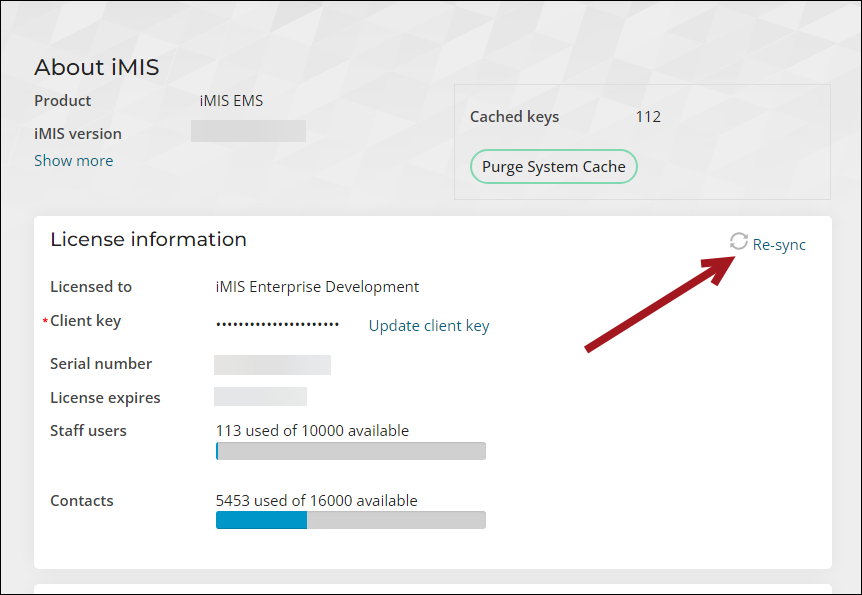Click the iMIS version label
The width and height of the screenshot is (862, 595).
(x=78, y=134)
